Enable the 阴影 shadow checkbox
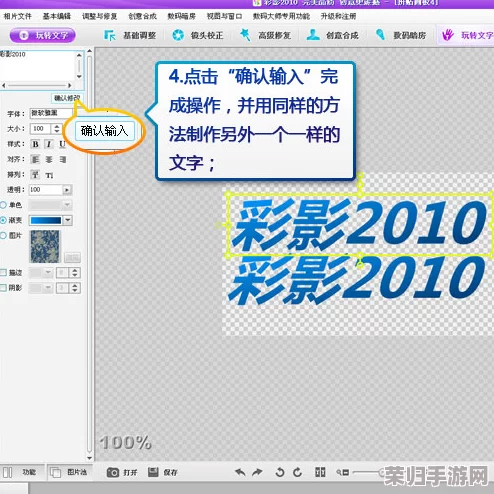Screen dimensions: 494x494 [x=3, y=288]
